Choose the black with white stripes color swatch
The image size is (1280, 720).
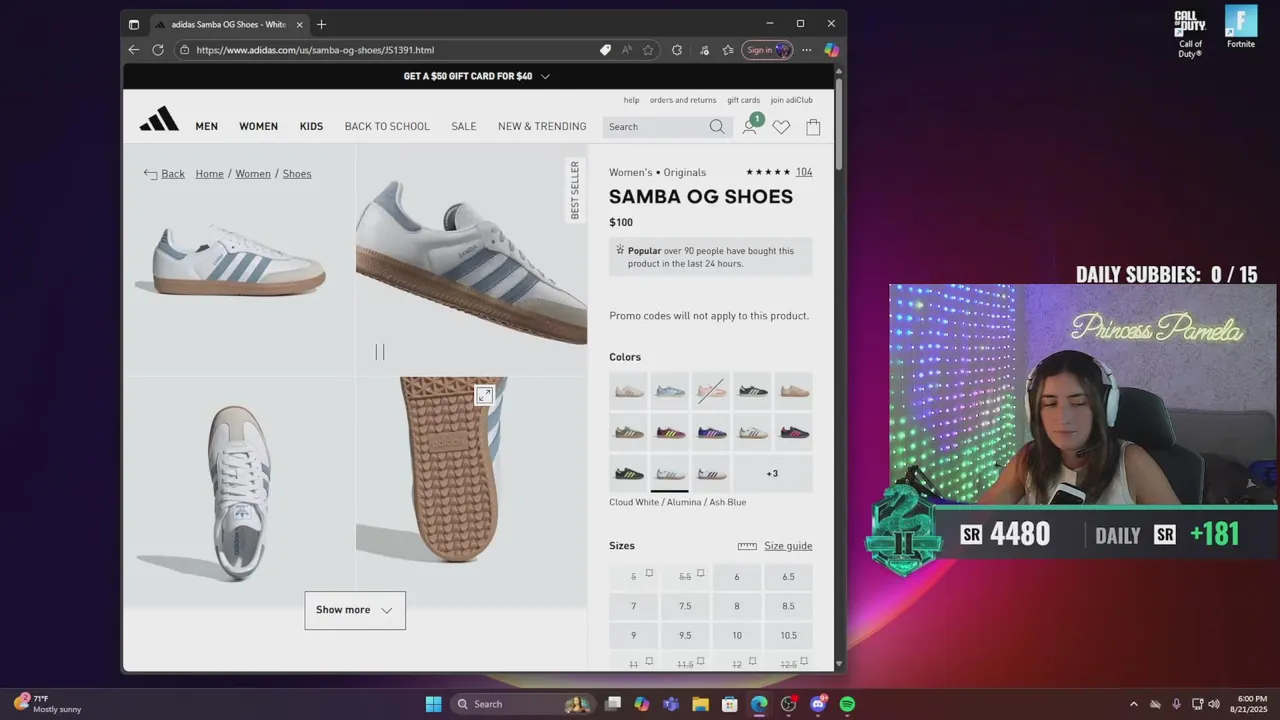coord(752,391)
